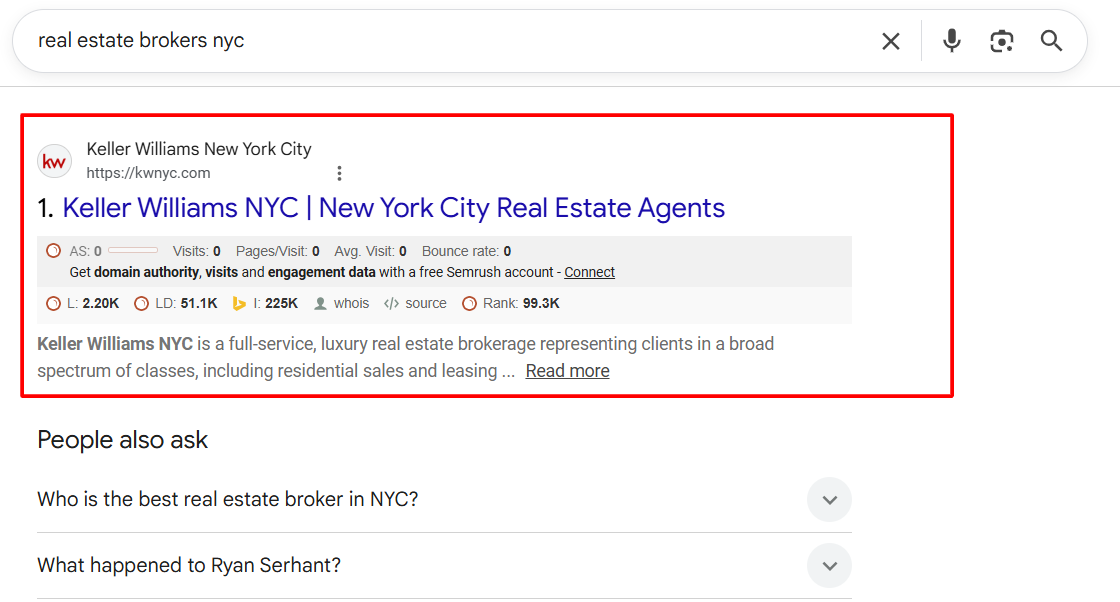This screenshot has height=602, width=1120.
Task: Click the Semrush Rank 99.3K circle icon
Action: click(x=469, y=303)
